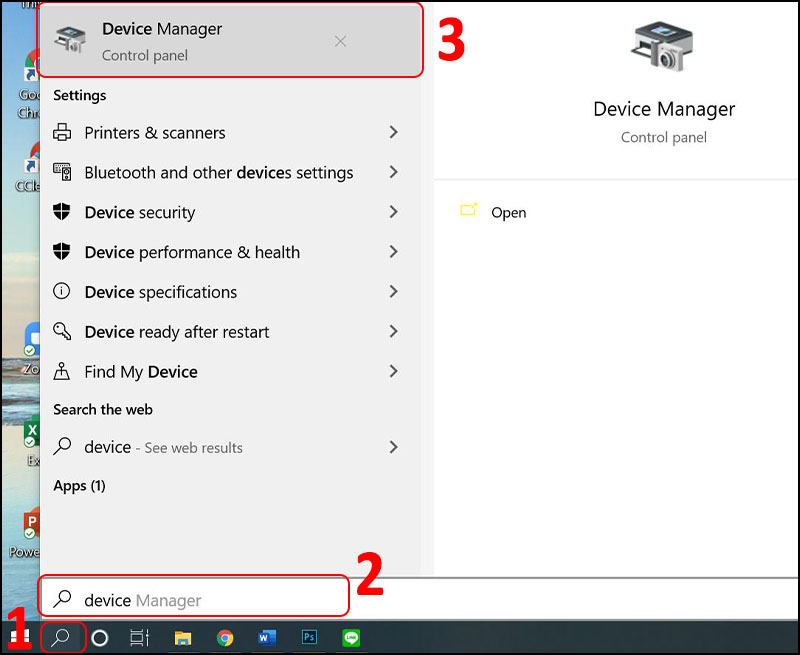Open the Start menu
The image size is (800, 655).
tap(18, 637)
